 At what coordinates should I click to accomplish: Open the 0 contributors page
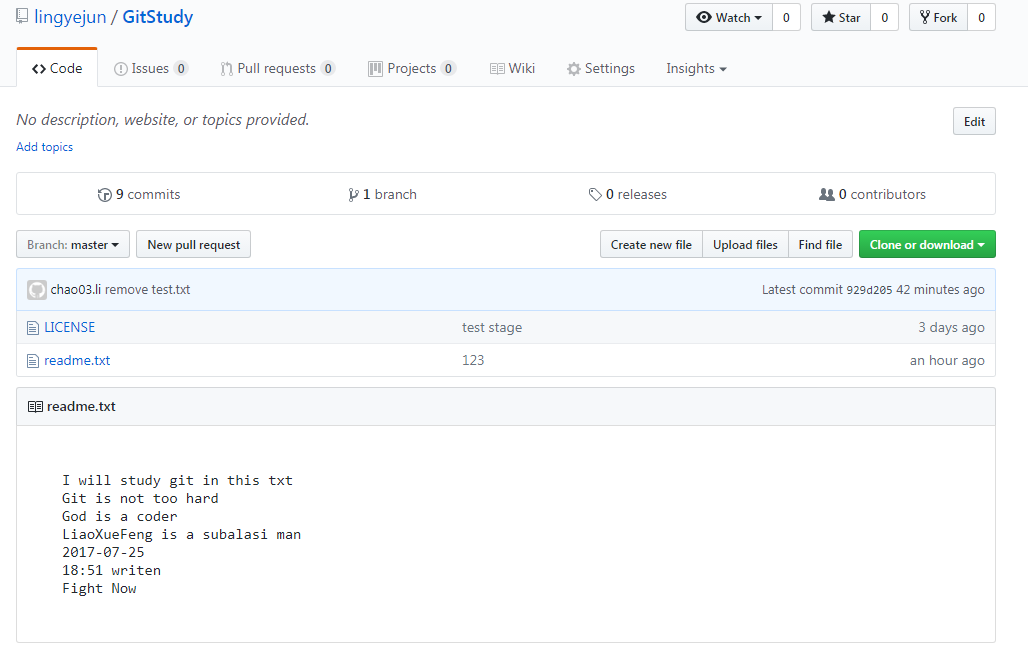[x=873, y=195]
